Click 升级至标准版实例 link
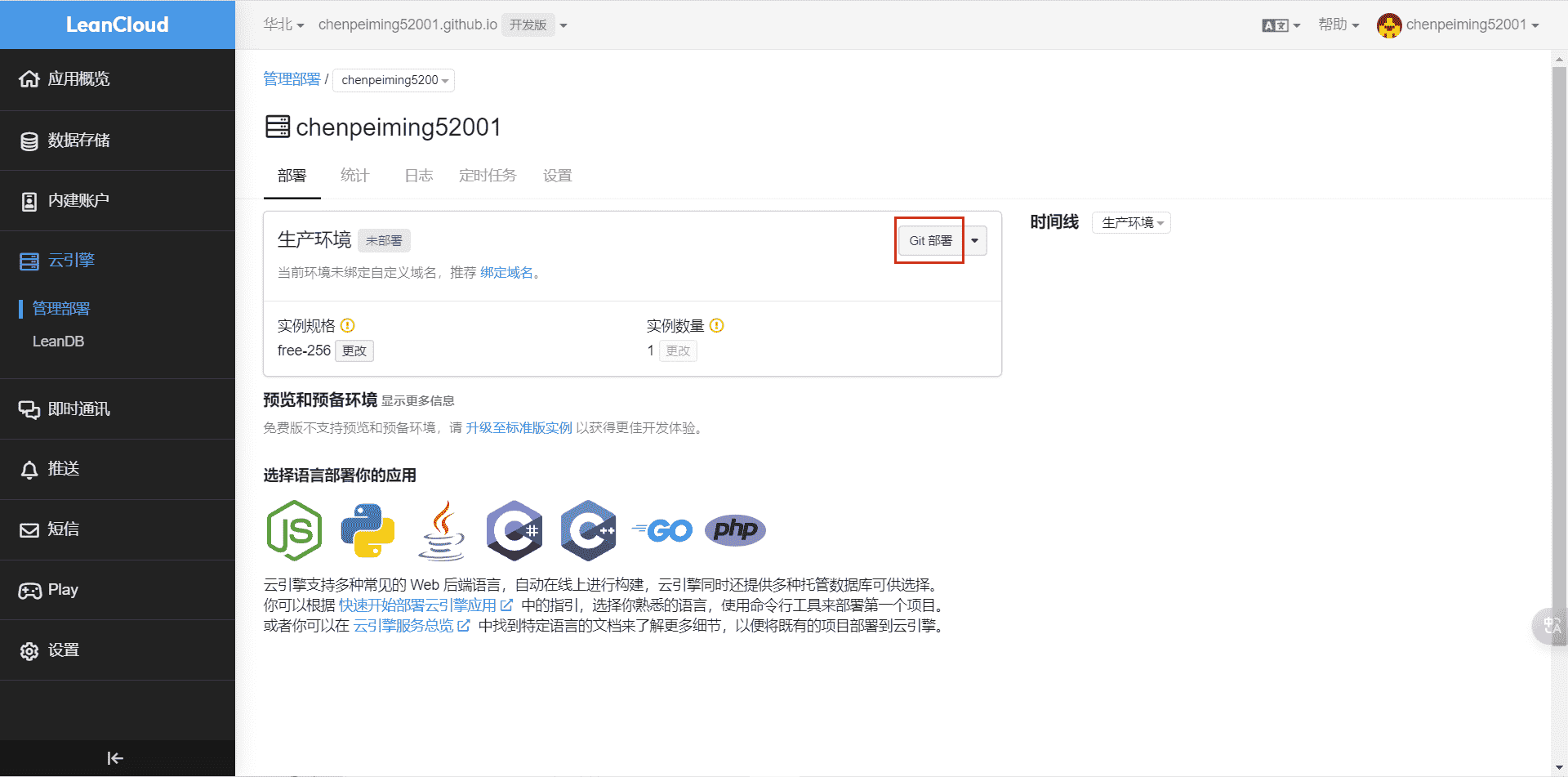Viewport: 1568px width, 777px height. [519, 428]
